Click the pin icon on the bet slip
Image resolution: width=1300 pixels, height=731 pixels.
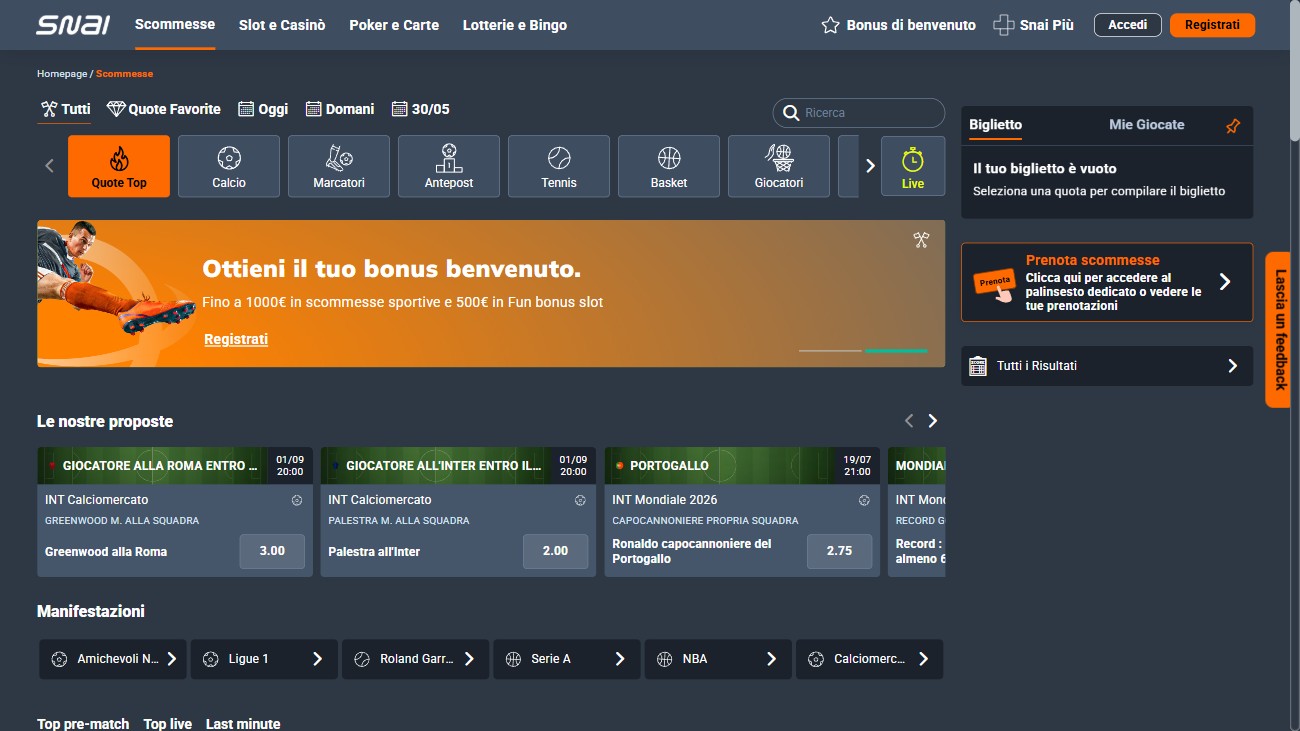click(x=1233, y=126)
